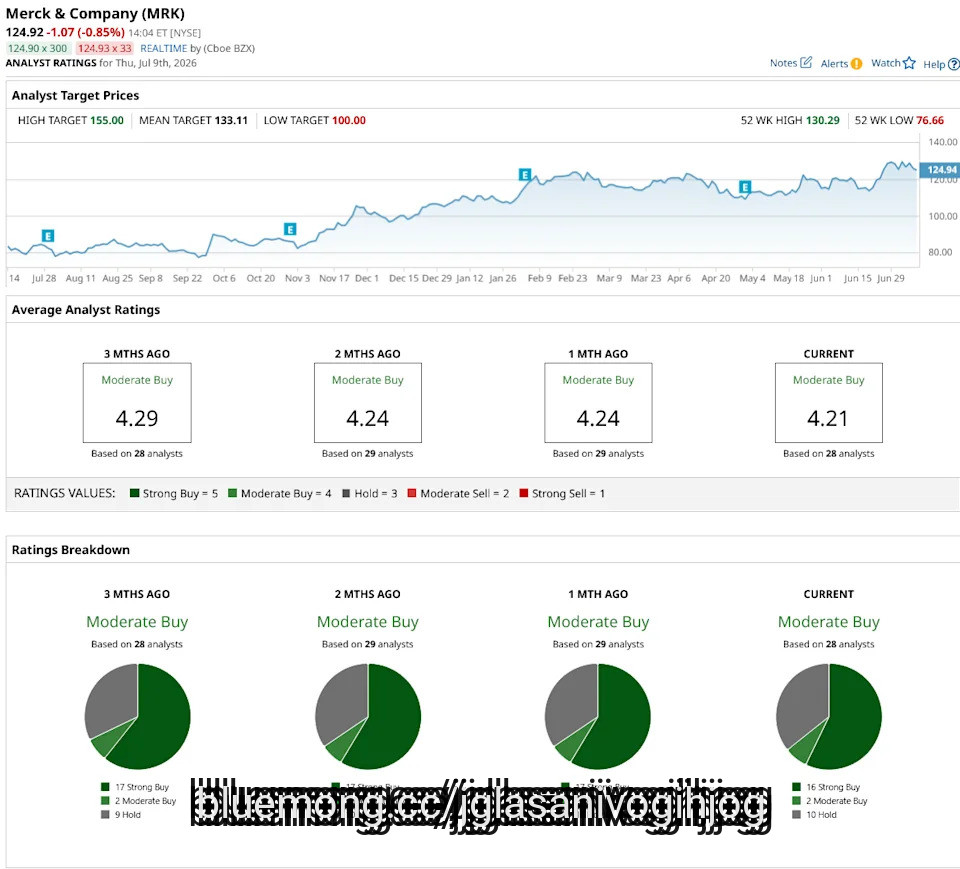Click the Ratings Breakdown section header

pyautogui.click(x=70, y=550)
